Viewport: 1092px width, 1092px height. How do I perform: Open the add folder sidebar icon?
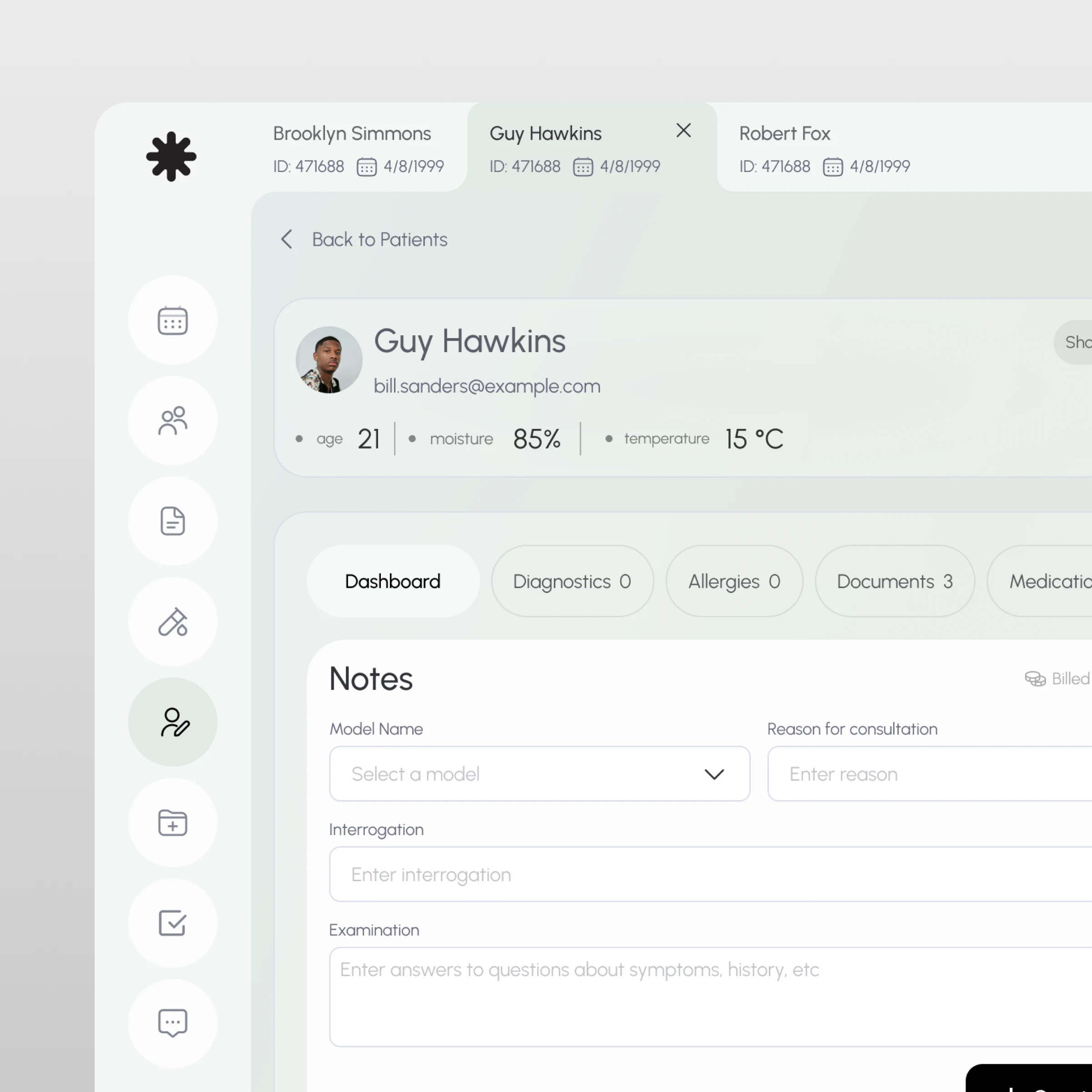coord(172,823)
